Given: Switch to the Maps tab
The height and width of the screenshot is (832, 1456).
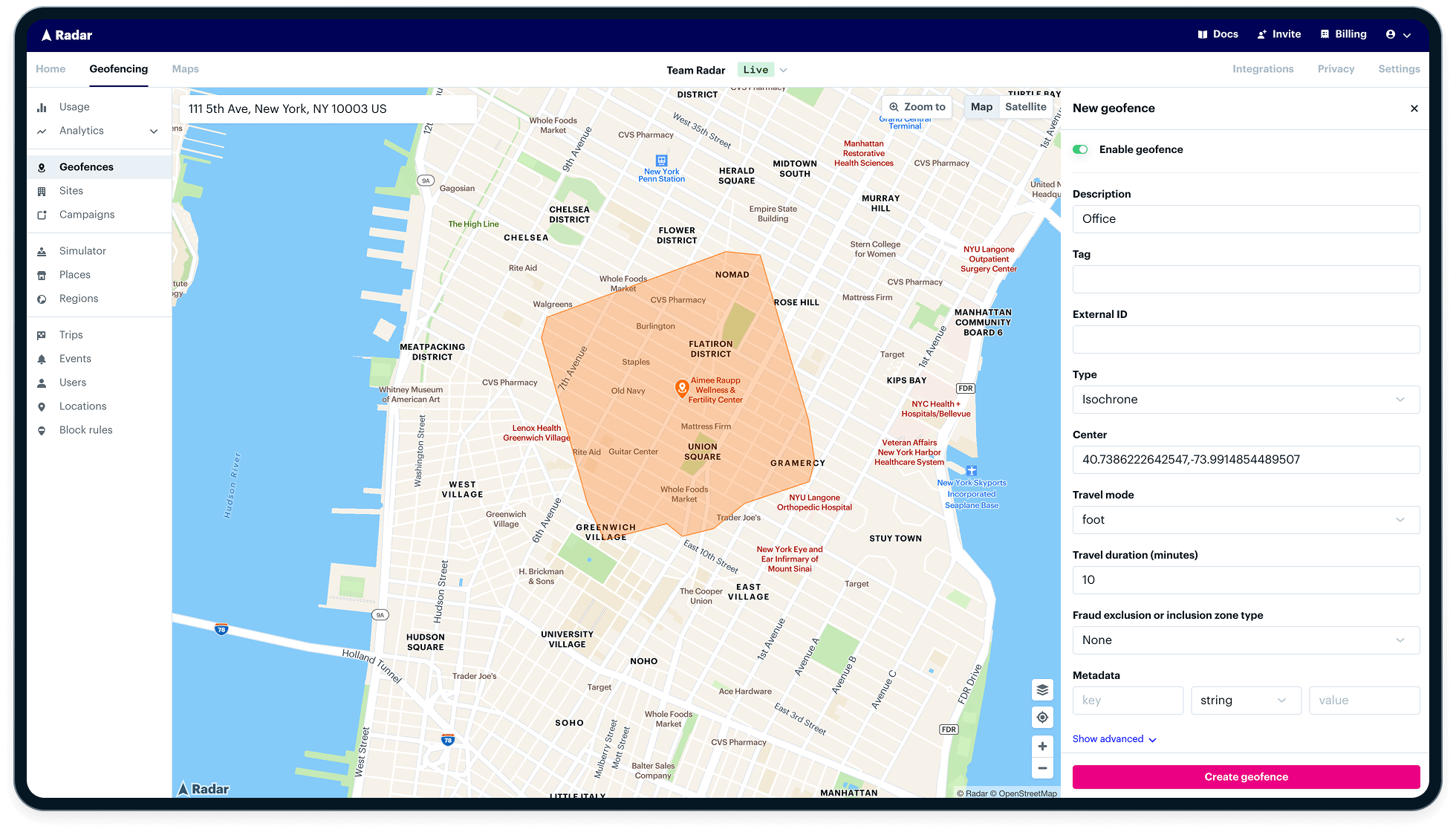Looking at the screenshot, I should tap(185, 68).
